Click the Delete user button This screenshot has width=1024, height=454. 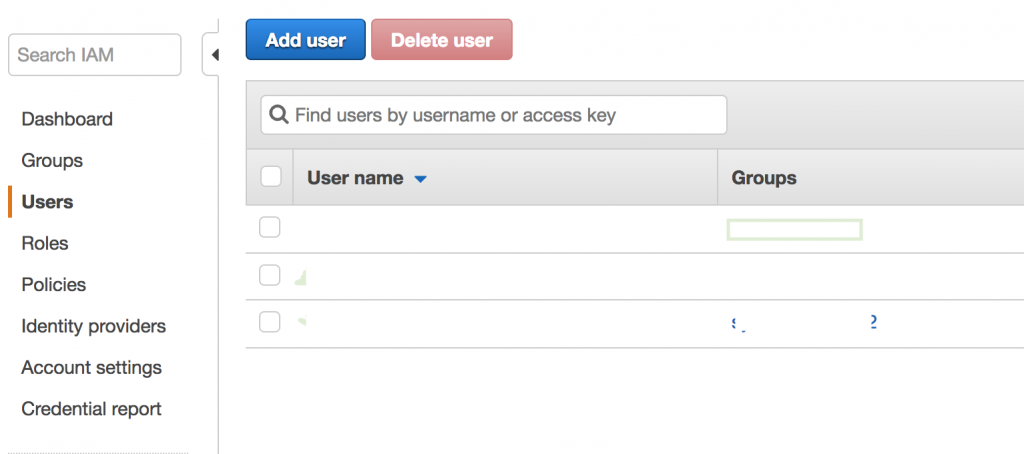coord(441,40)
